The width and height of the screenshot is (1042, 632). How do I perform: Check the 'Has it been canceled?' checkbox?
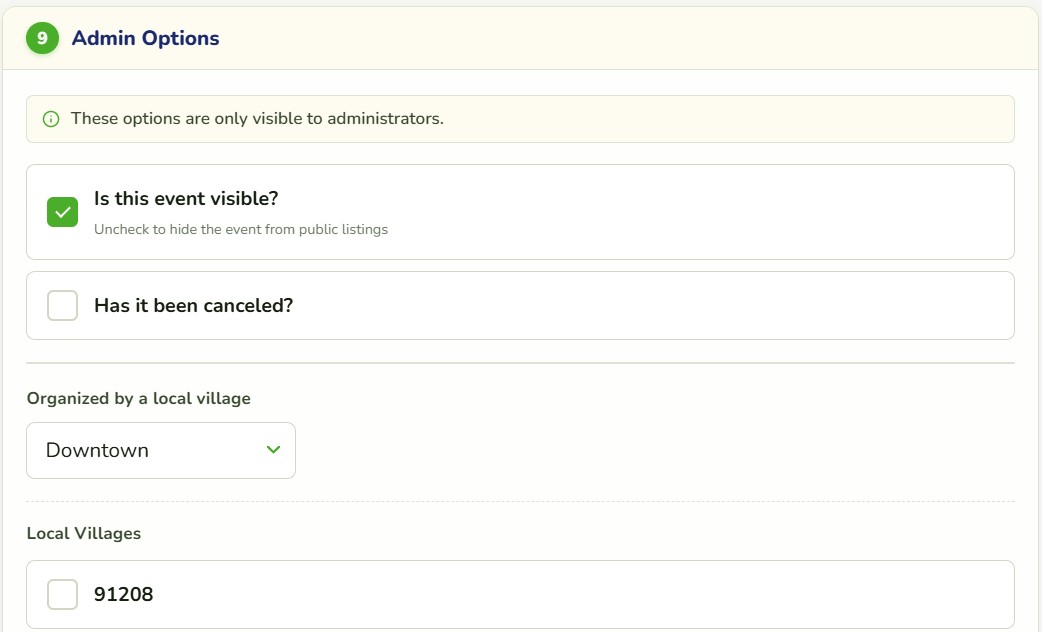[62, 306]
